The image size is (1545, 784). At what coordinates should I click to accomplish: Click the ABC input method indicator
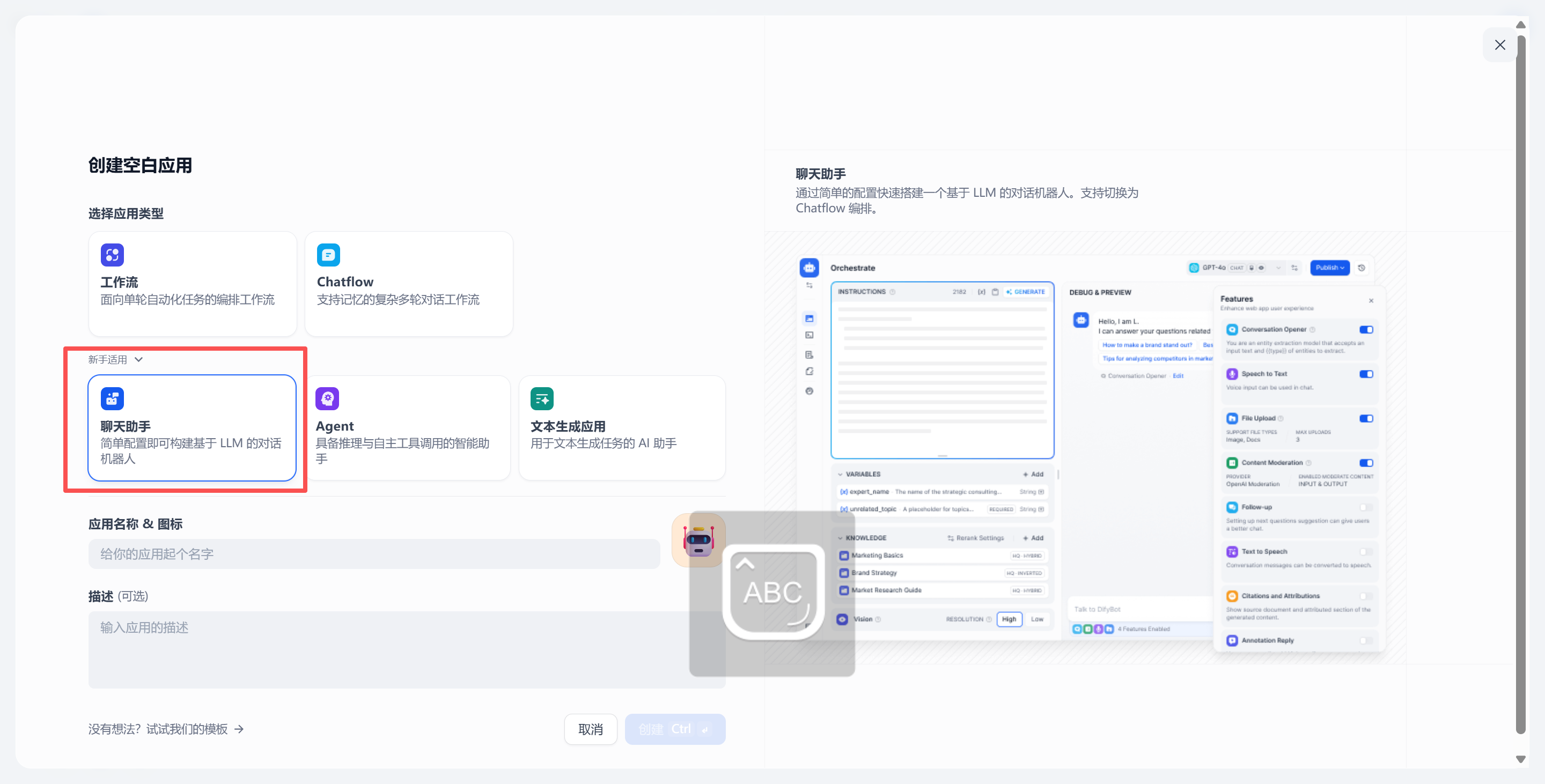point(772,592)
